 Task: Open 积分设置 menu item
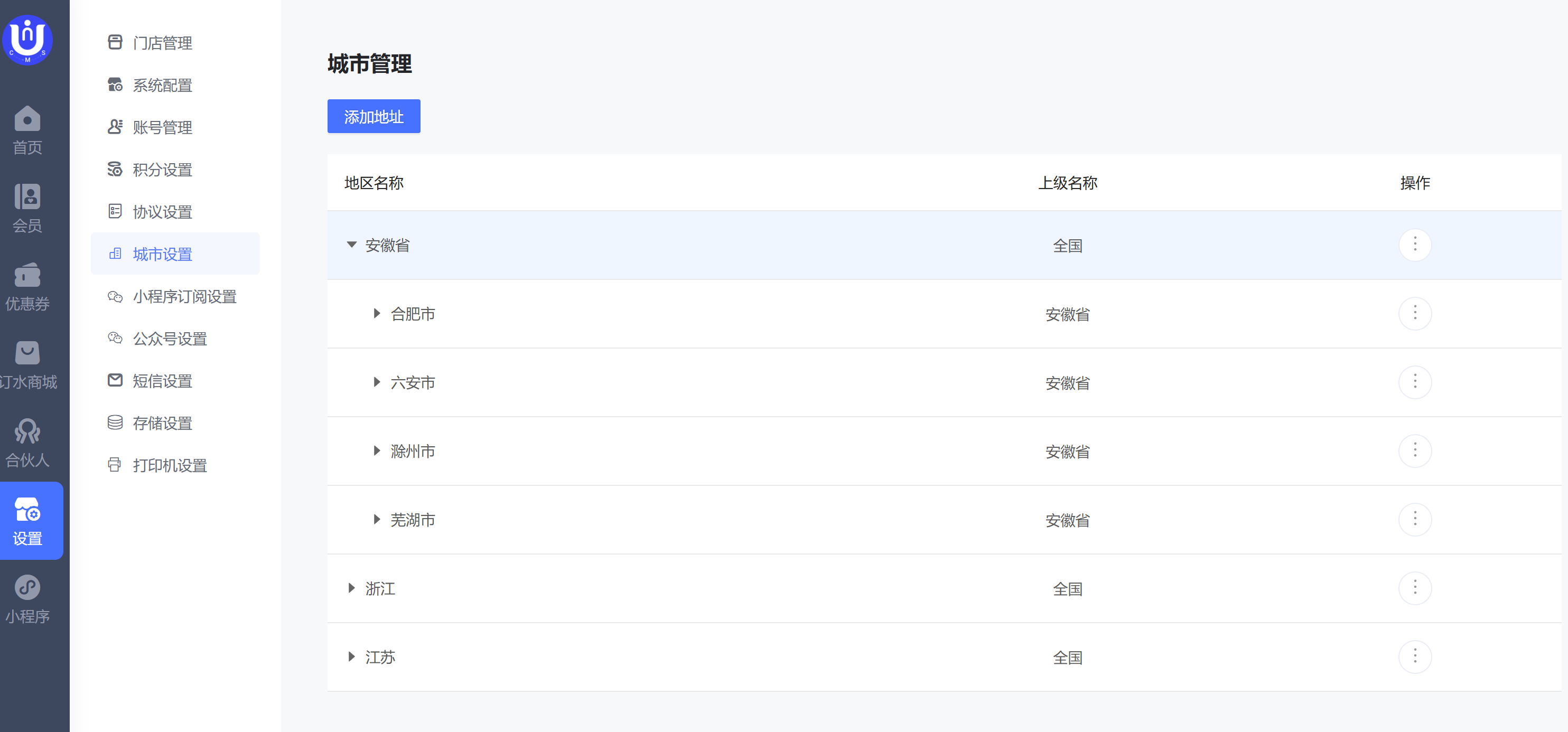click(162, 170)
